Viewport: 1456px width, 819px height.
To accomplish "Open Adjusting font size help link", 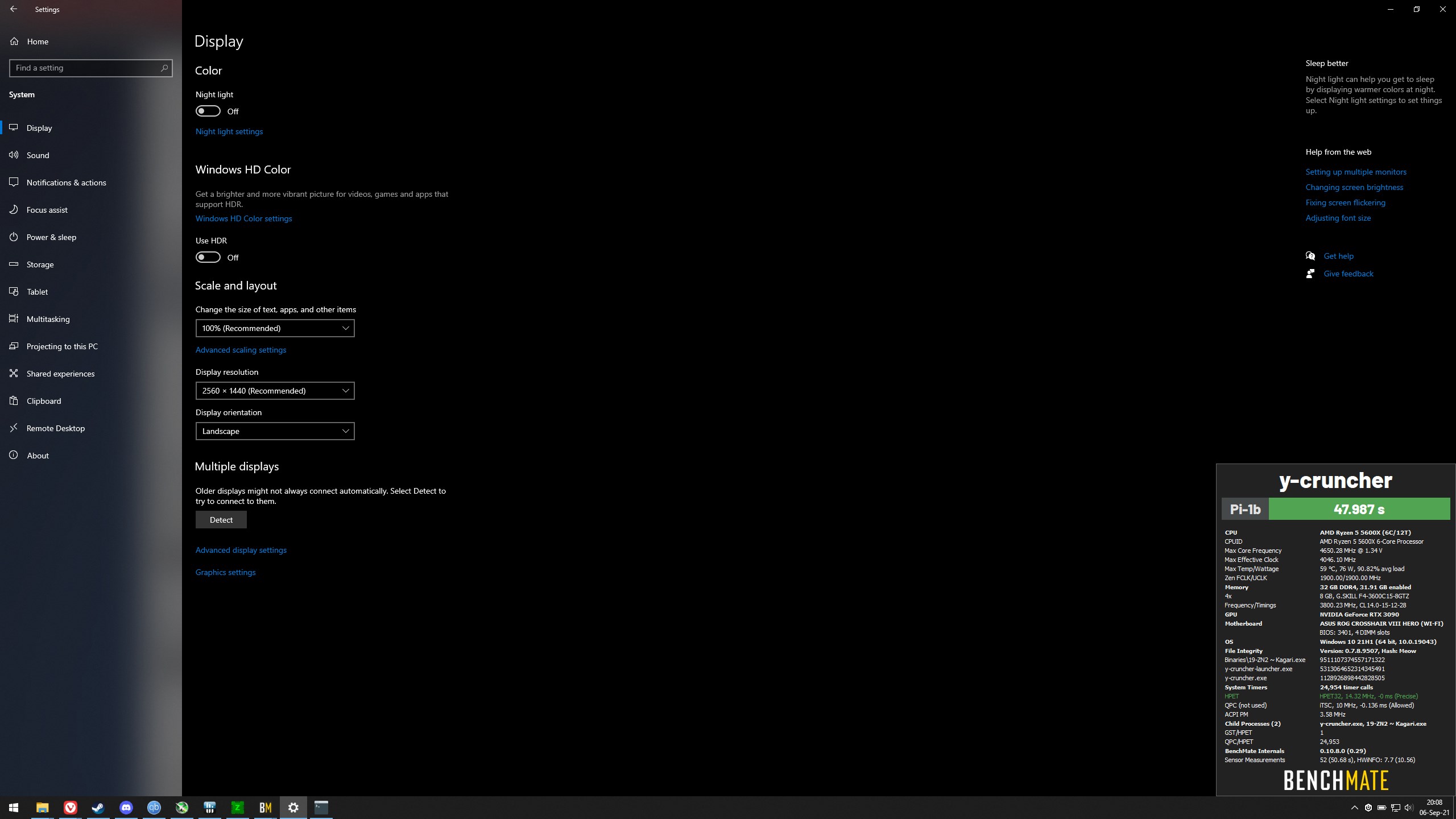I will point(1338,218).
